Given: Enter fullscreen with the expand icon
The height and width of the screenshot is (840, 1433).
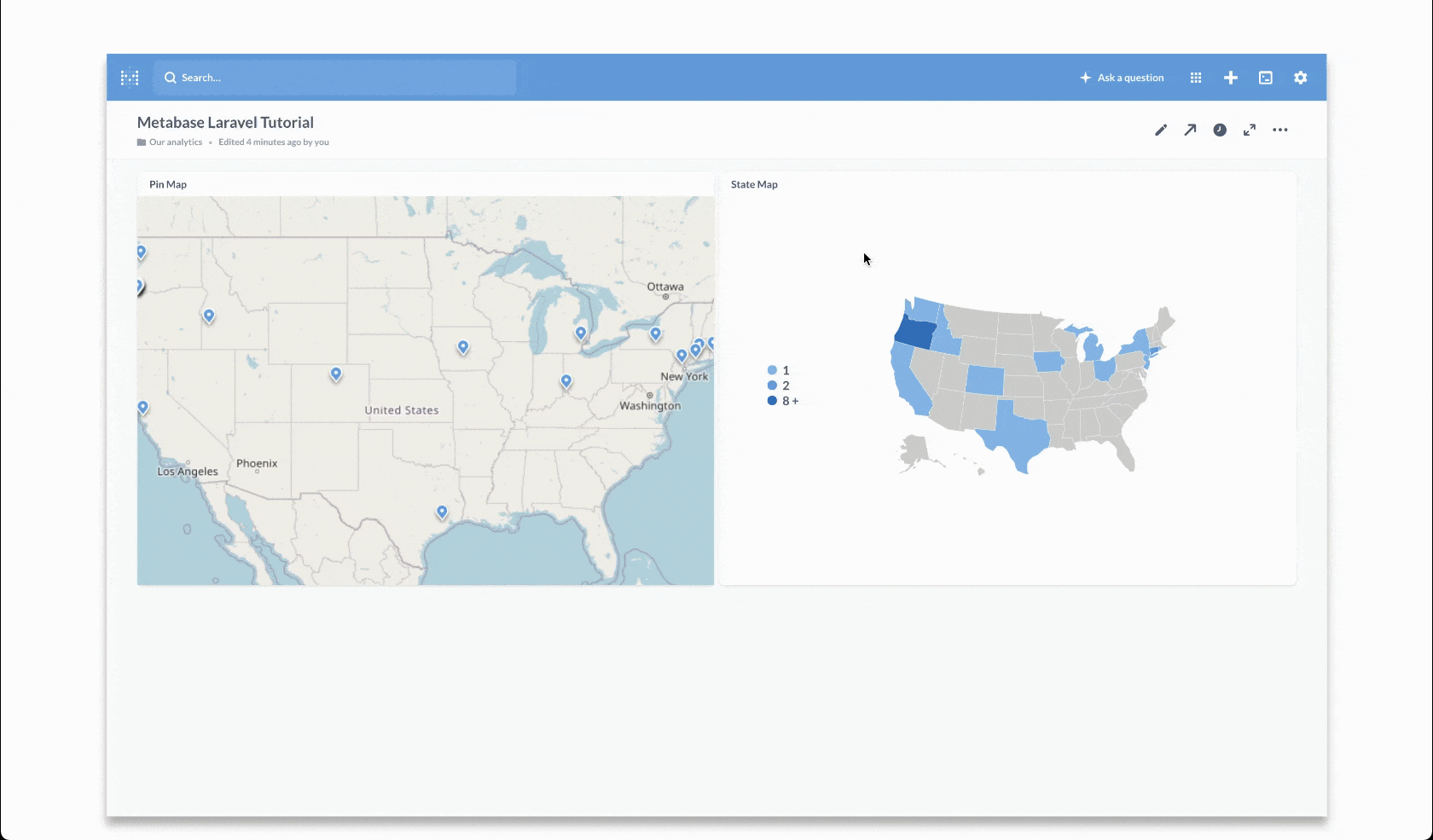Looking at the screenshot, I should point(1250,130).
